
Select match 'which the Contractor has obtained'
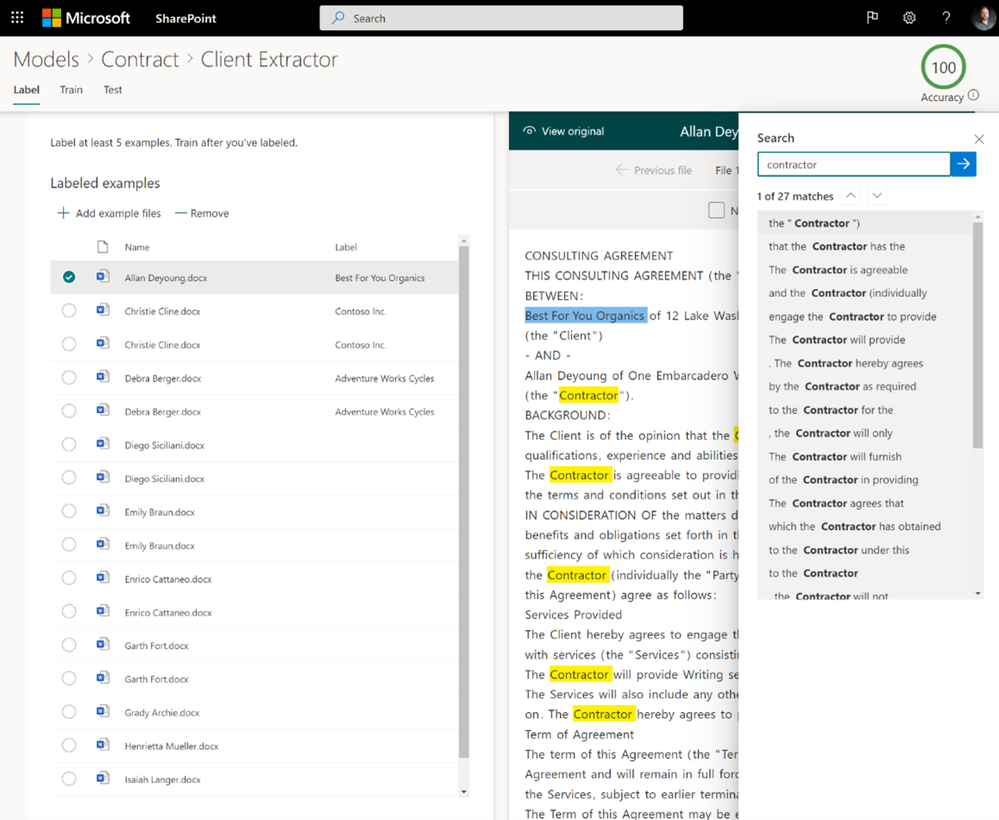pos(854,526)
